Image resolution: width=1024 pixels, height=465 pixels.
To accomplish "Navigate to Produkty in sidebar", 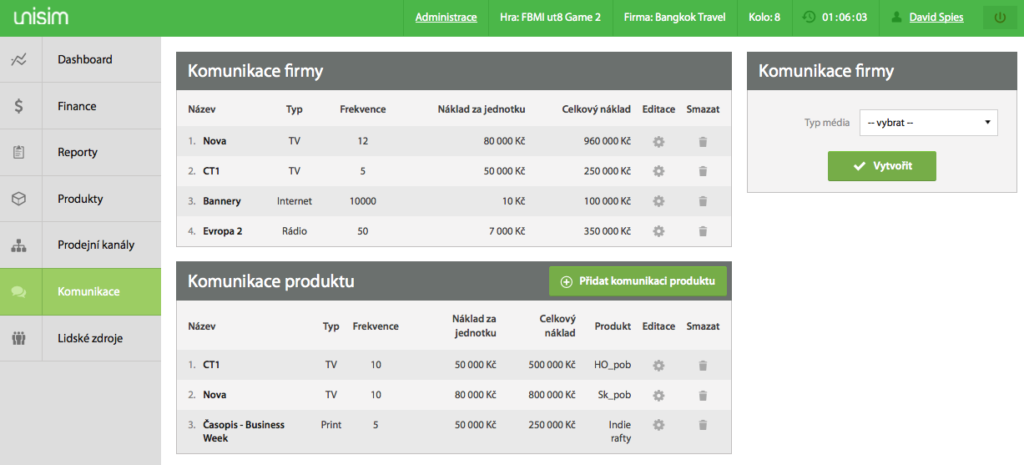I will (x=80, y=199).
